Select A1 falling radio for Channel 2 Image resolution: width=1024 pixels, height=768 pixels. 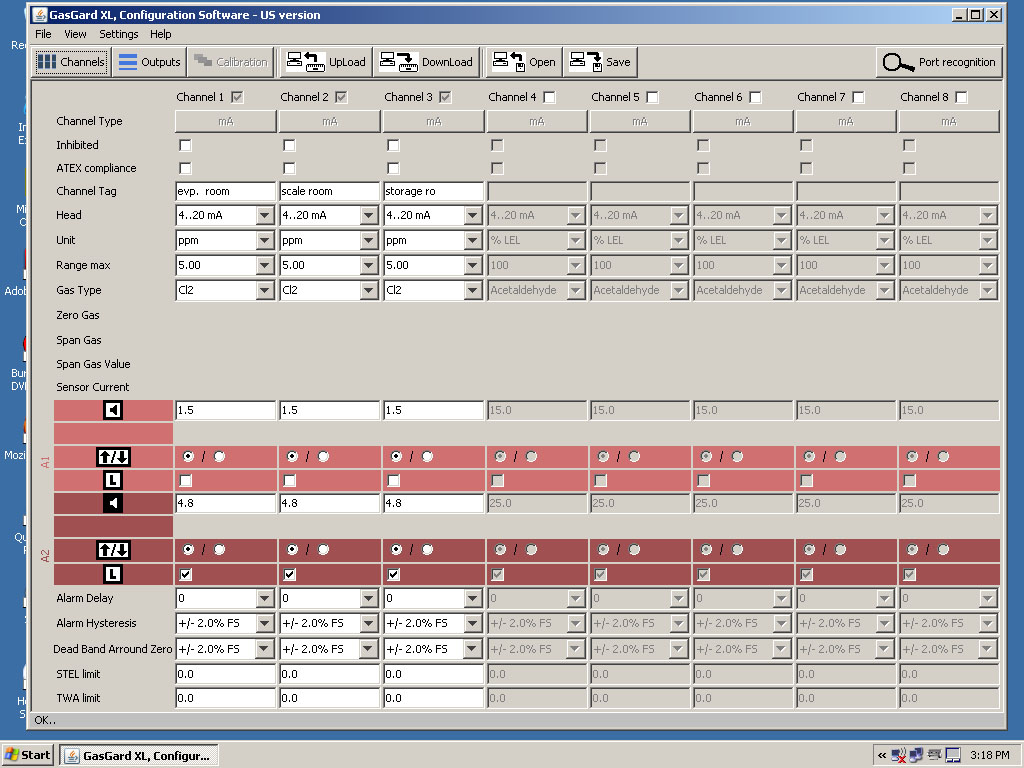tap(323, 456)
